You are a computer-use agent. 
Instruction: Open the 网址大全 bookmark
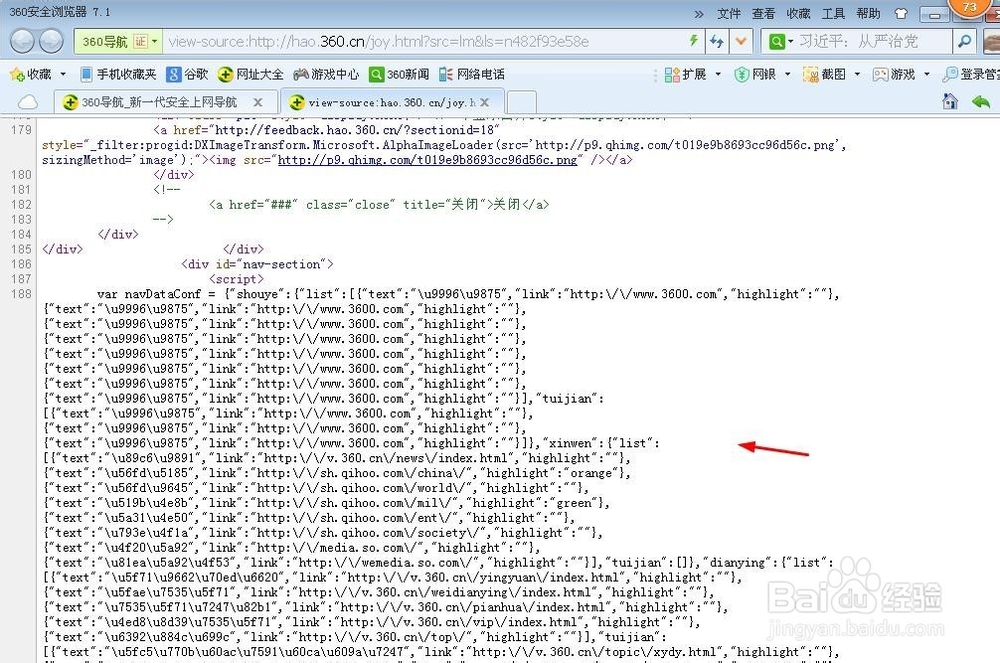(x=251, y=75)
